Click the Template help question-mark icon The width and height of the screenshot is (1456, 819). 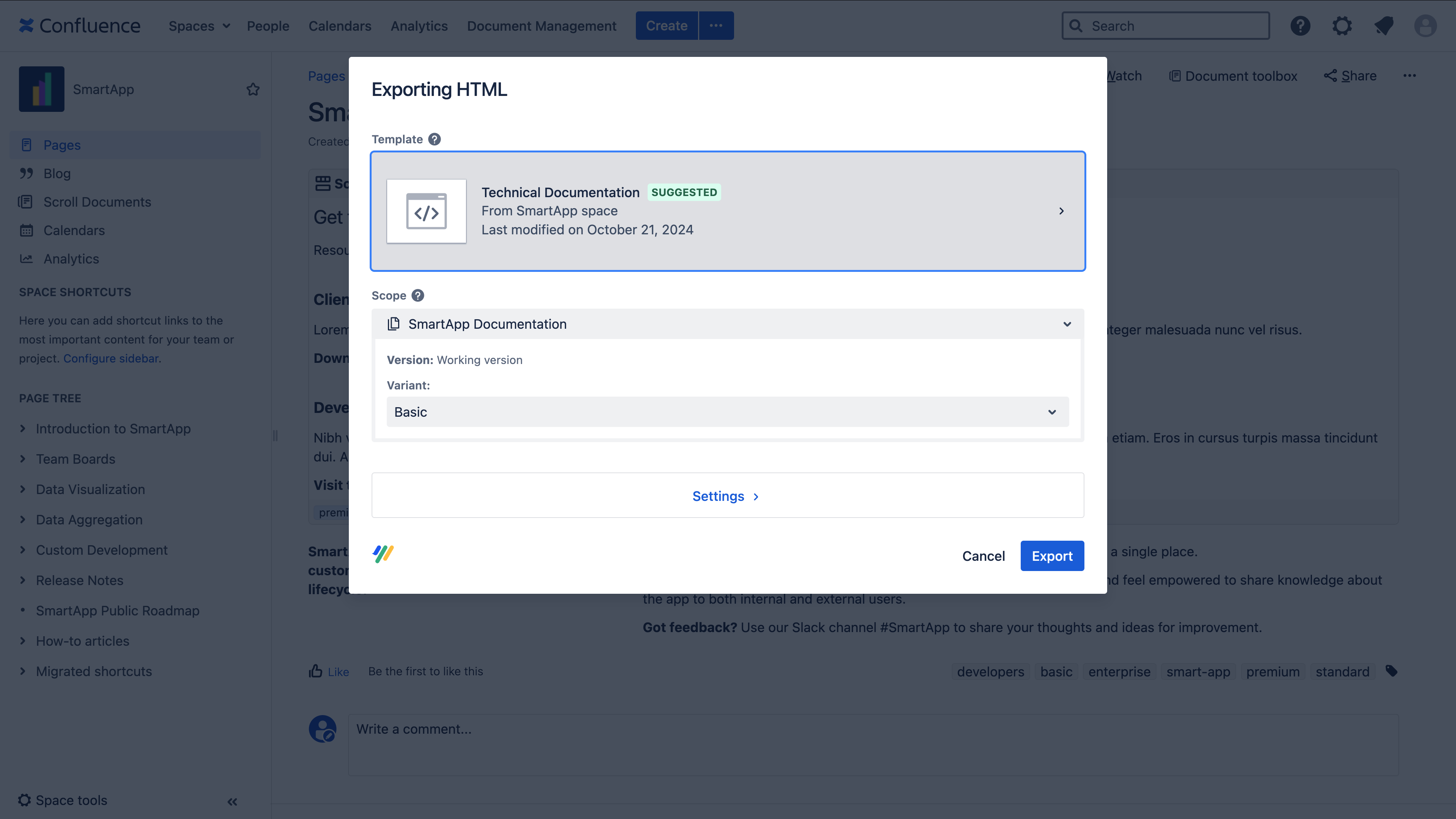coord(434,139)
